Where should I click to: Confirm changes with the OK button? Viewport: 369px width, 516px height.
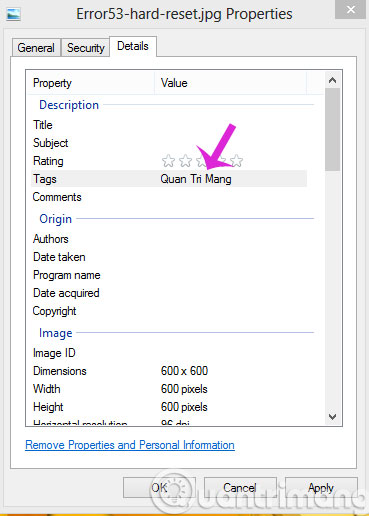click(159, 488)
